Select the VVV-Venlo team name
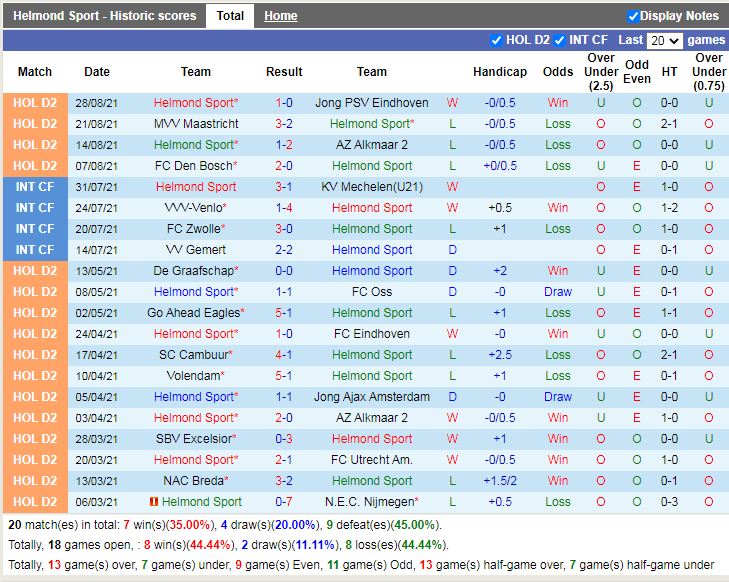The height and width of the screenshot is (582, 729). coord(196,208)
